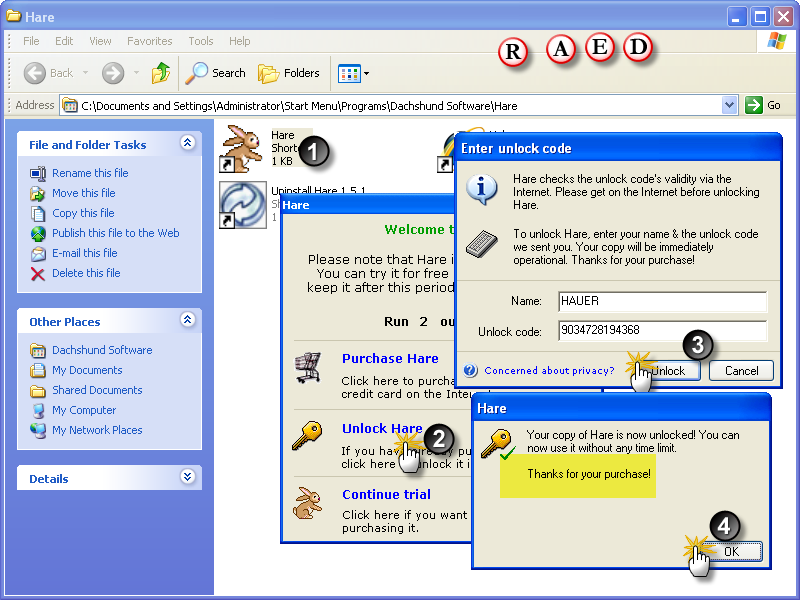This screenshot has height=600, width=800.
Task: Open the Back history dropdown arrow
Action: [x=85, y=73]
